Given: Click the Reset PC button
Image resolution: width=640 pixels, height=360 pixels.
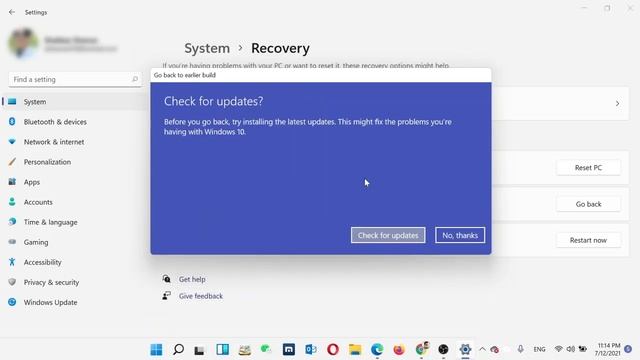Looking at the screenshot, I should point(588,168).
